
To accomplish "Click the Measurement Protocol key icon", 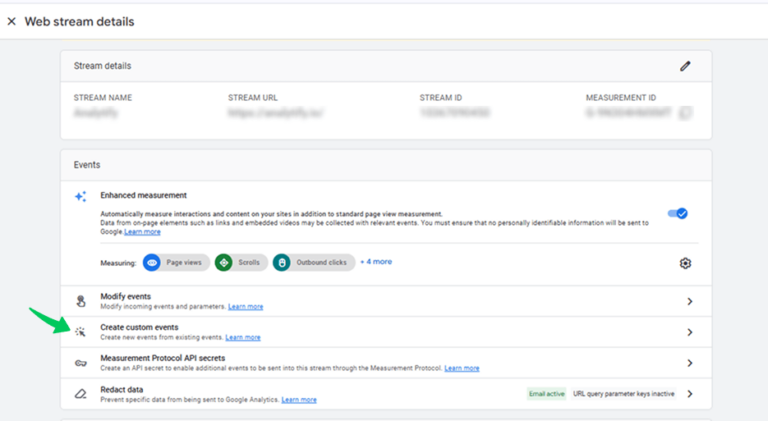I will coord(81,363).
